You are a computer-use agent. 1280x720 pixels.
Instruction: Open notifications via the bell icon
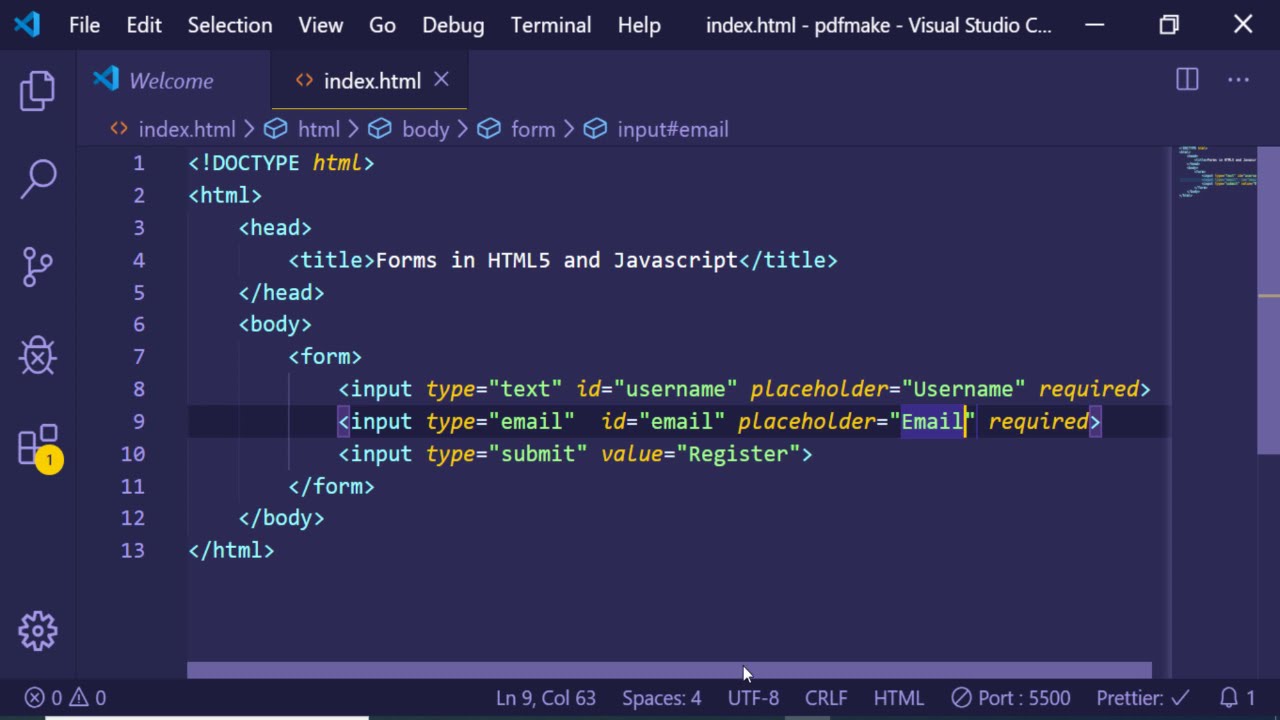[1237, 698]
